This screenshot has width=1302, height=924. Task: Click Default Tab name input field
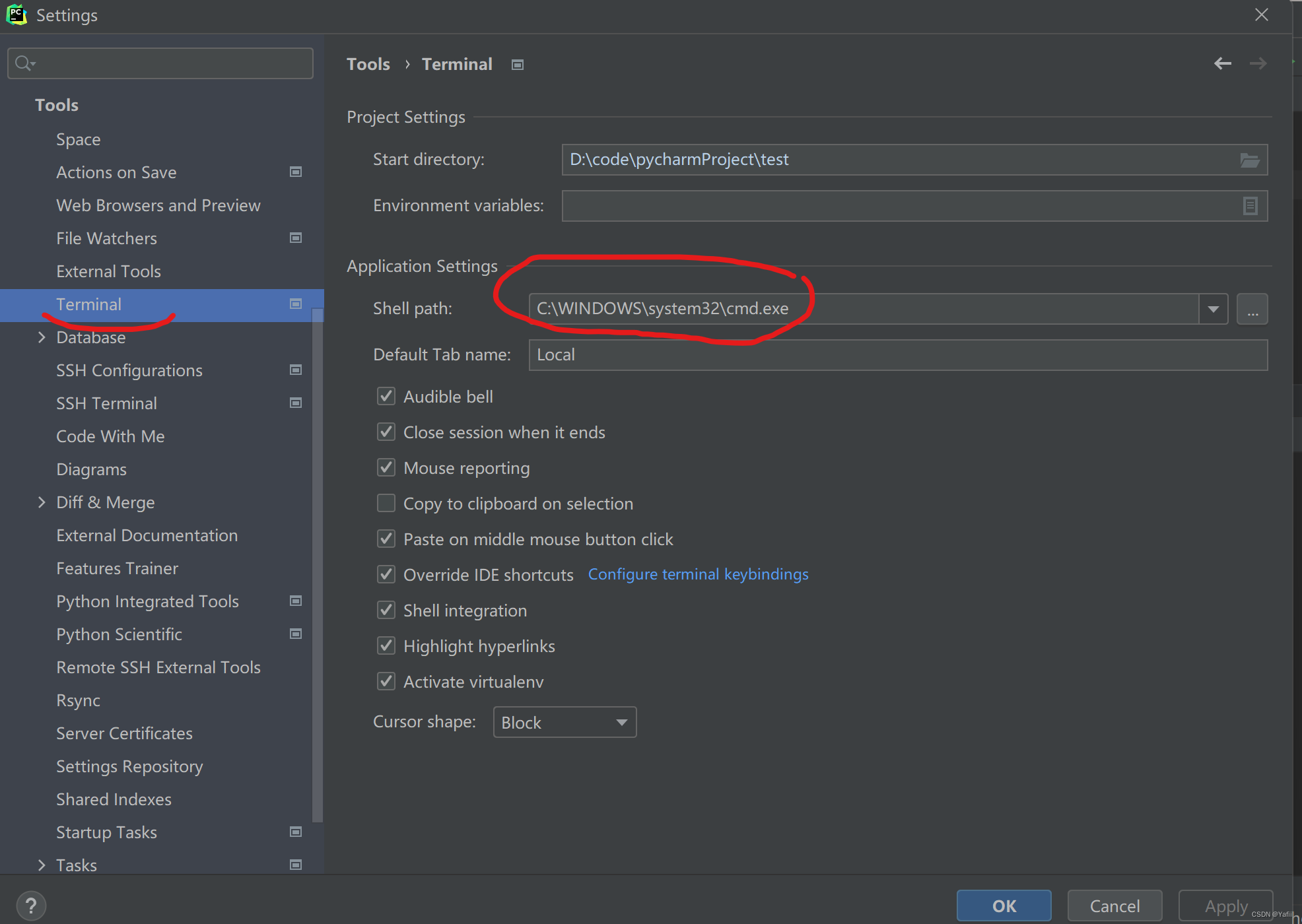click(x=898, y=355)
